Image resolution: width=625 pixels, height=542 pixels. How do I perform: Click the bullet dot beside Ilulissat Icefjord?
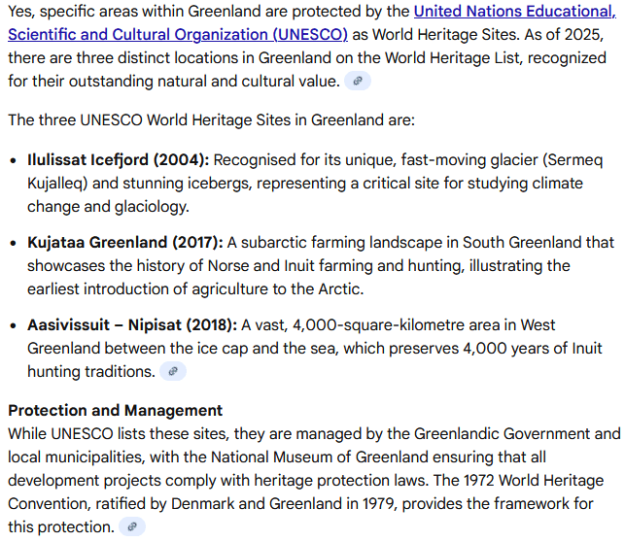pyautogui.click(x=14, y=161)
